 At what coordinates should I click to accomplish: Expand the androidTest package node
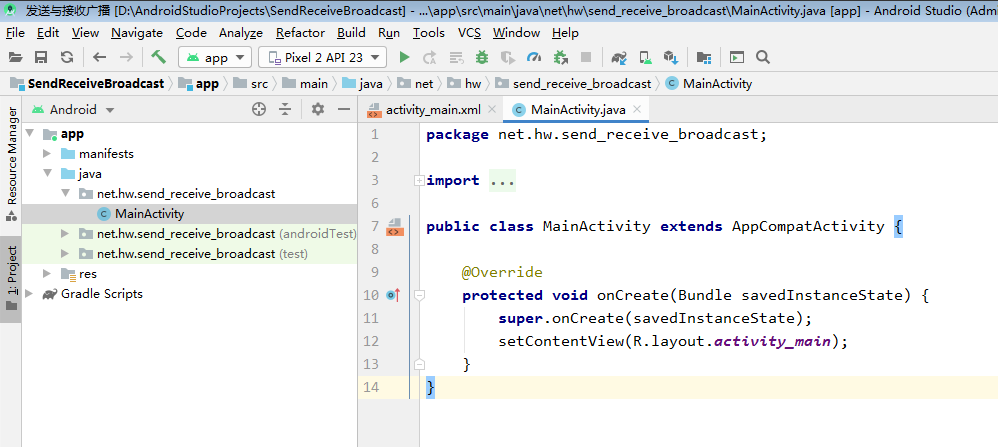(65, 234)
